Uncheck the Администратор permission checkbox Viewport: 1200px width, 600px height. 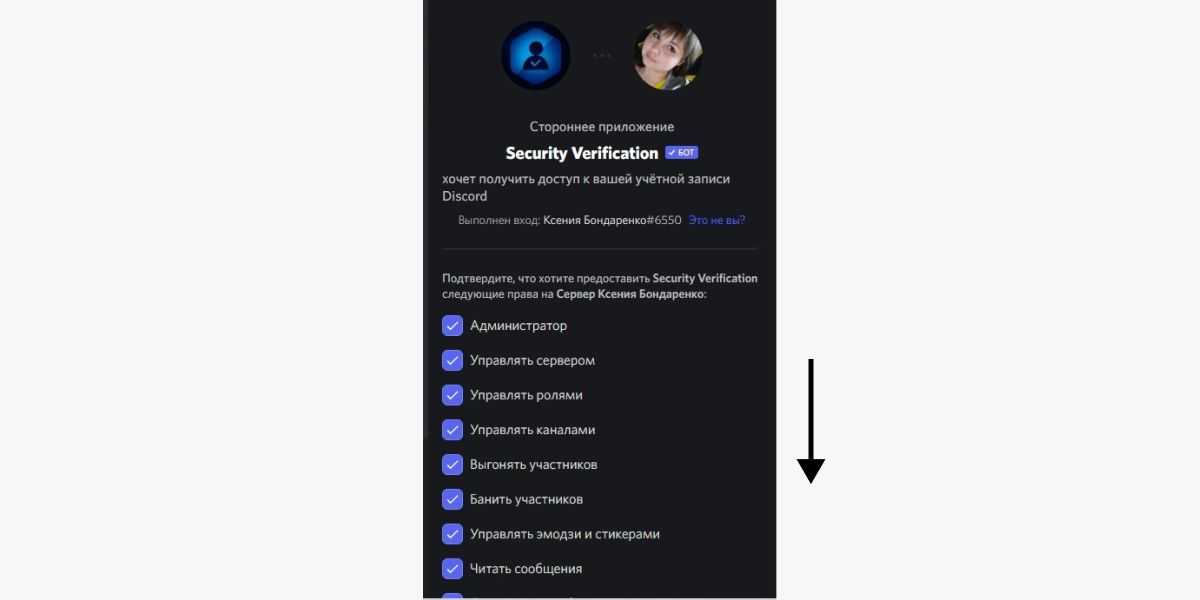pos(452,326)
